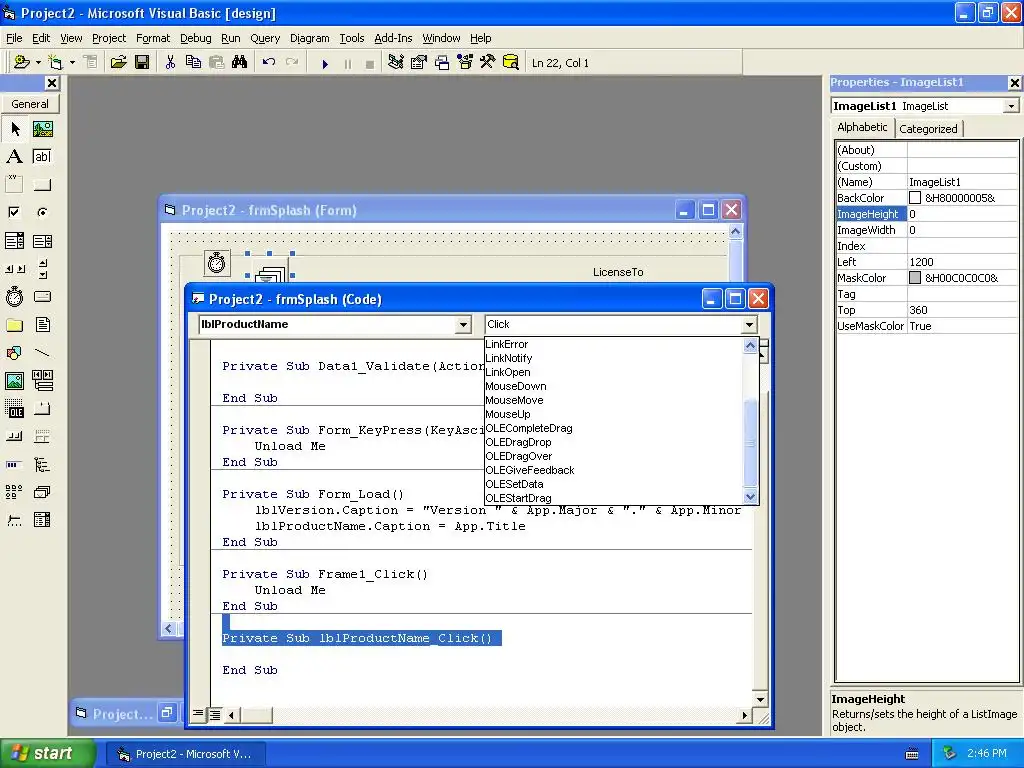1024x768 pixels.
Task: Choose OLEStartDrag from the procedure list
Action: coord(518,498)
